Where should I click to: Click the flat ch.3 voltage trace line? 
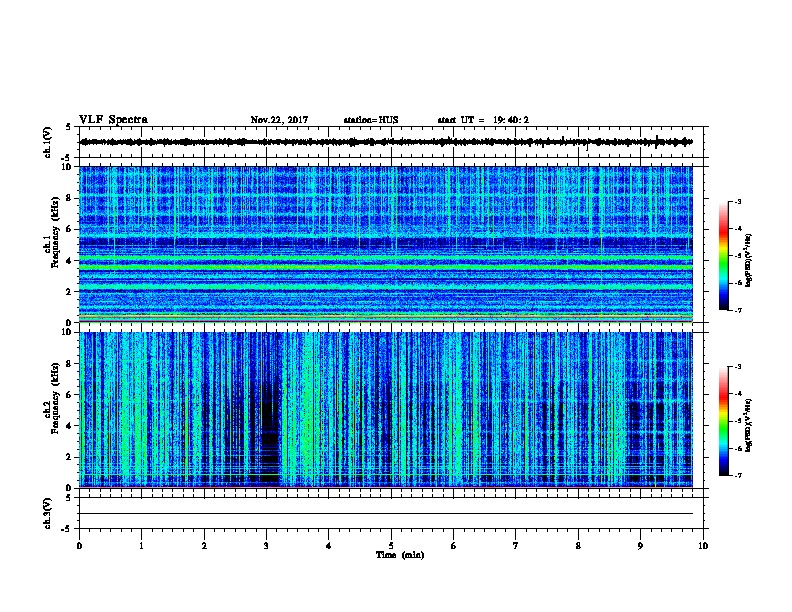(x=386, y=514)
